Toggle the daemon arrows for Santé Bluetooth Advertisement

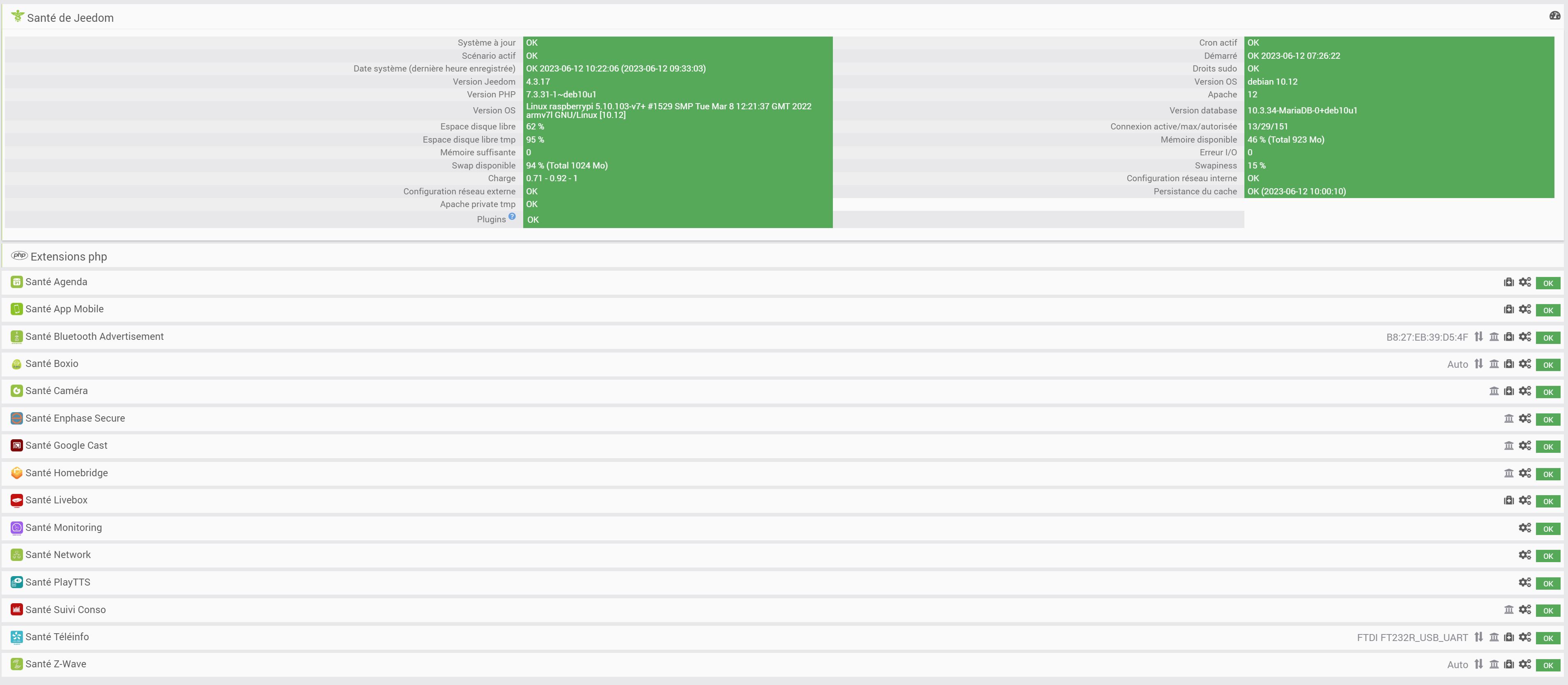pos(1480,337)
